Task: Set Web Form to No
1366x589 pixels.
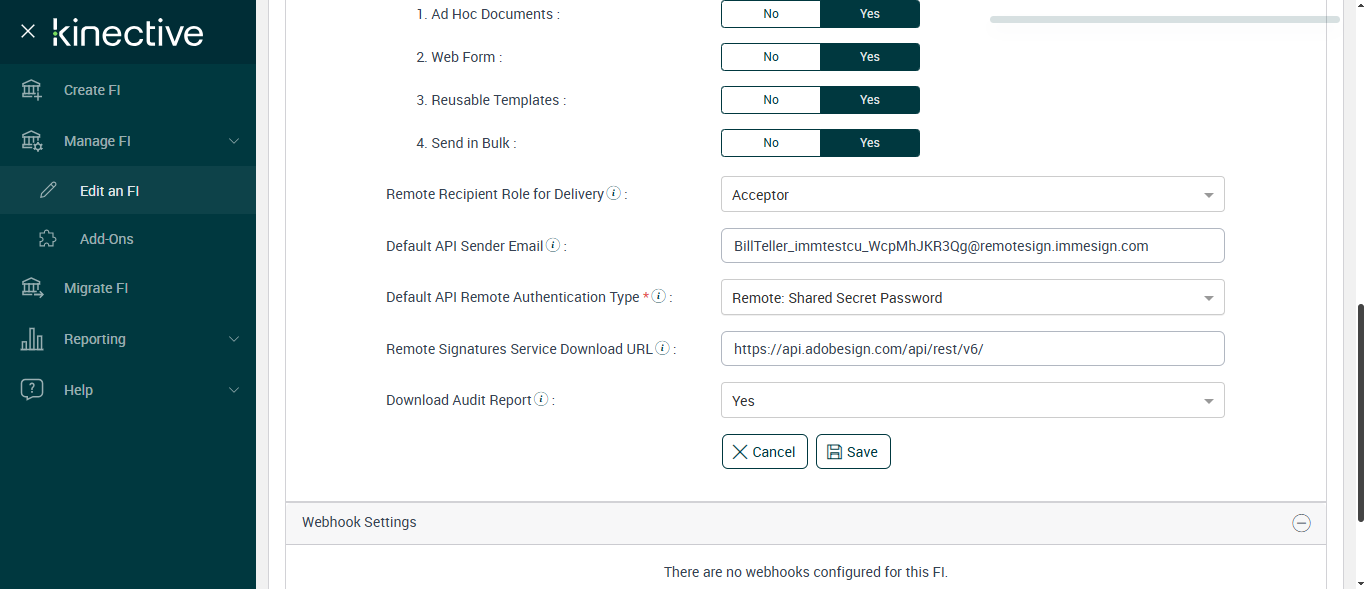Action: click(771, 57)
